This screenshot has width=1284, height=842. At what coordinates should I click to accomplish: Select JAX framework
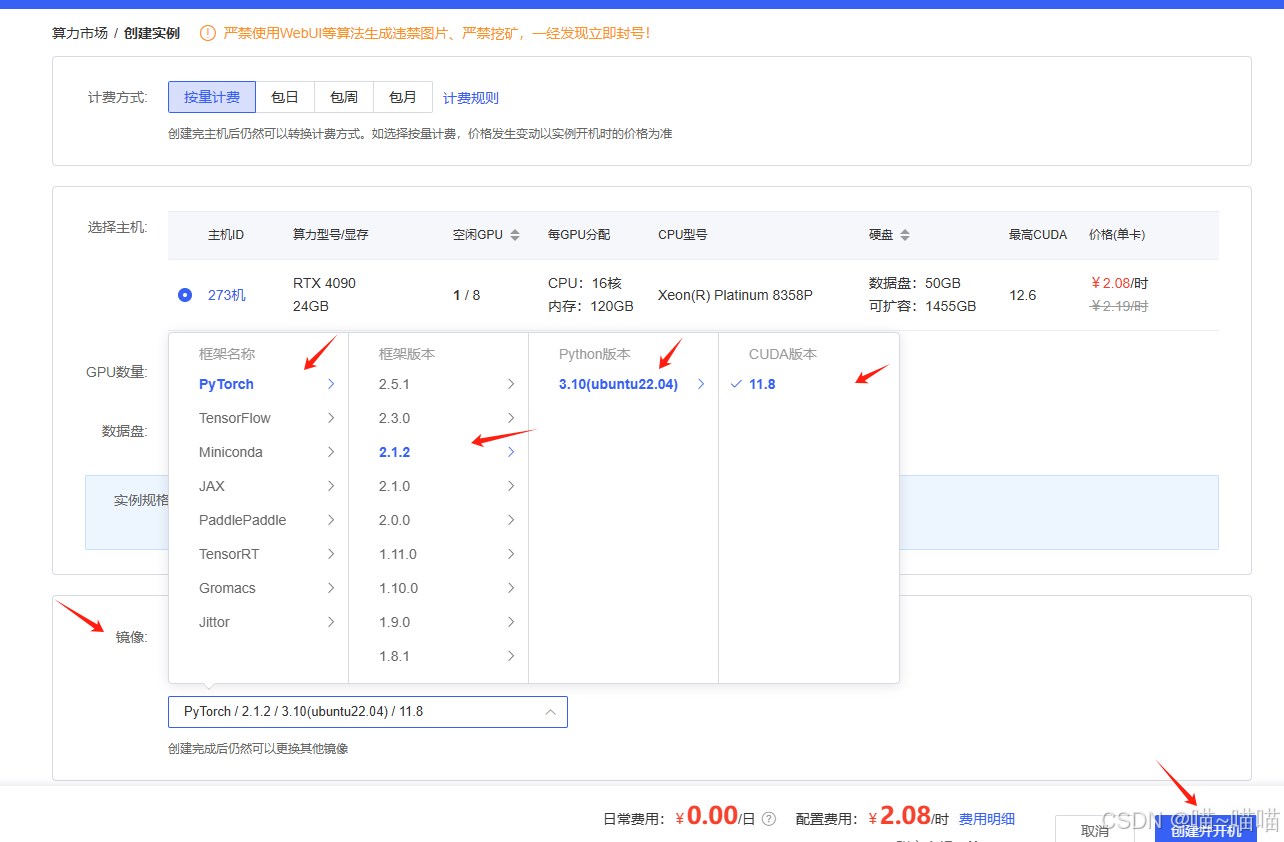pos(212,486)
